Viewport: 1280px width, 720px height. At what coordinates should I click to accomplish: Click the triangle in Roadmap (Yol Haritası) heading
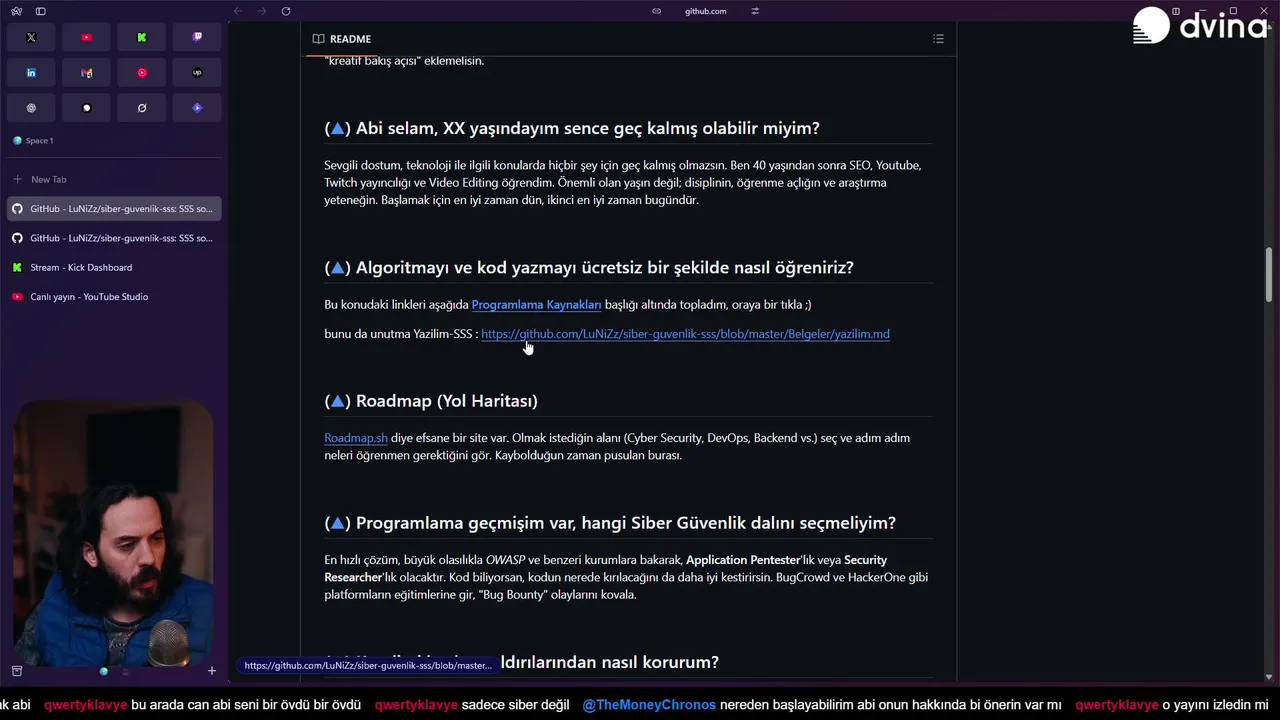pos(337,401)
